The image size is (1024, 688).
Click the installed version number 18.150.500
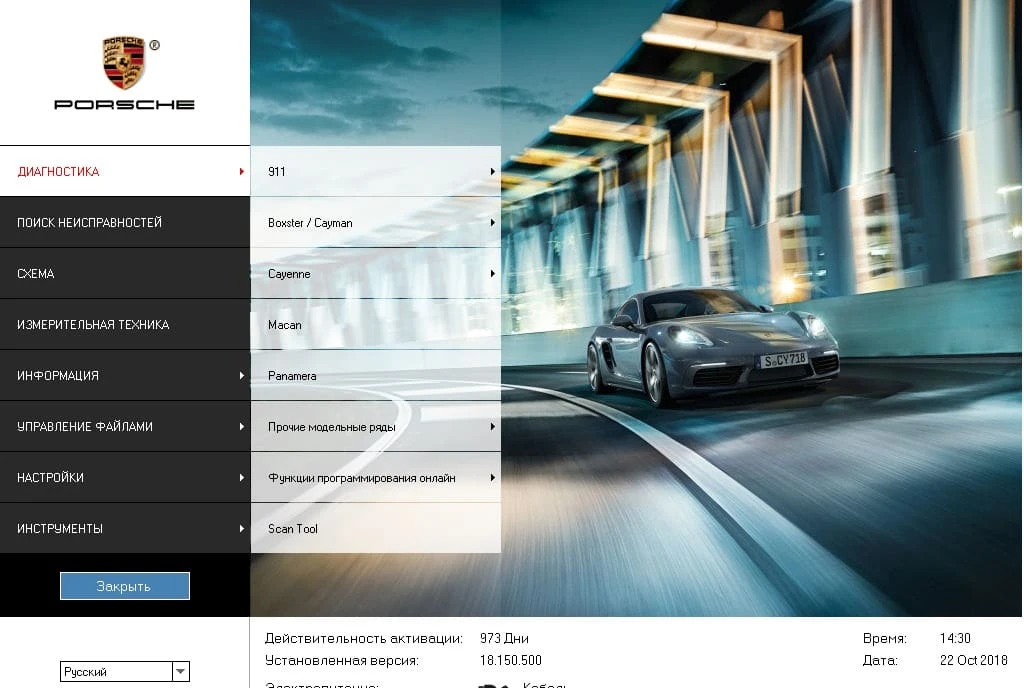511,661
